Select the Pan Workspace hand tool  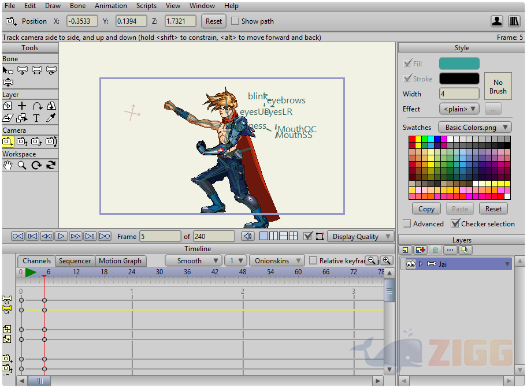point(7,165)
